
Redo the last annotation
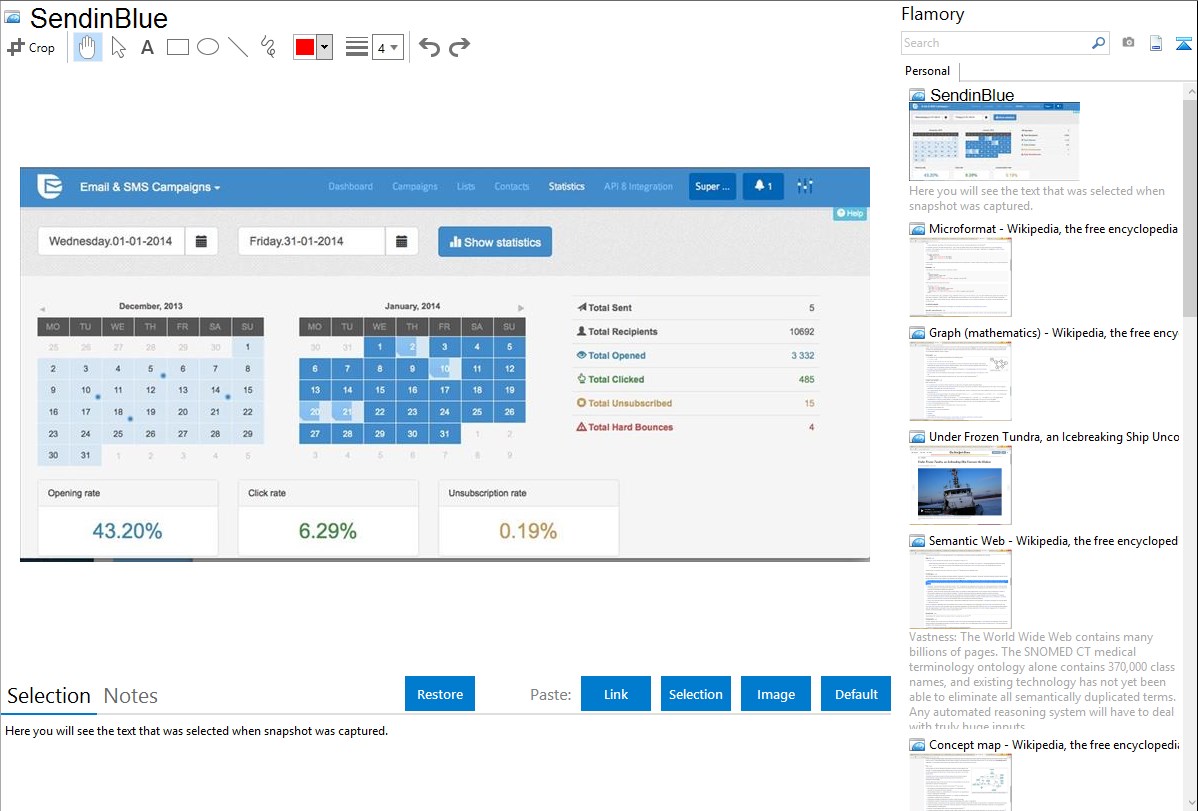[x=459, y=47]
